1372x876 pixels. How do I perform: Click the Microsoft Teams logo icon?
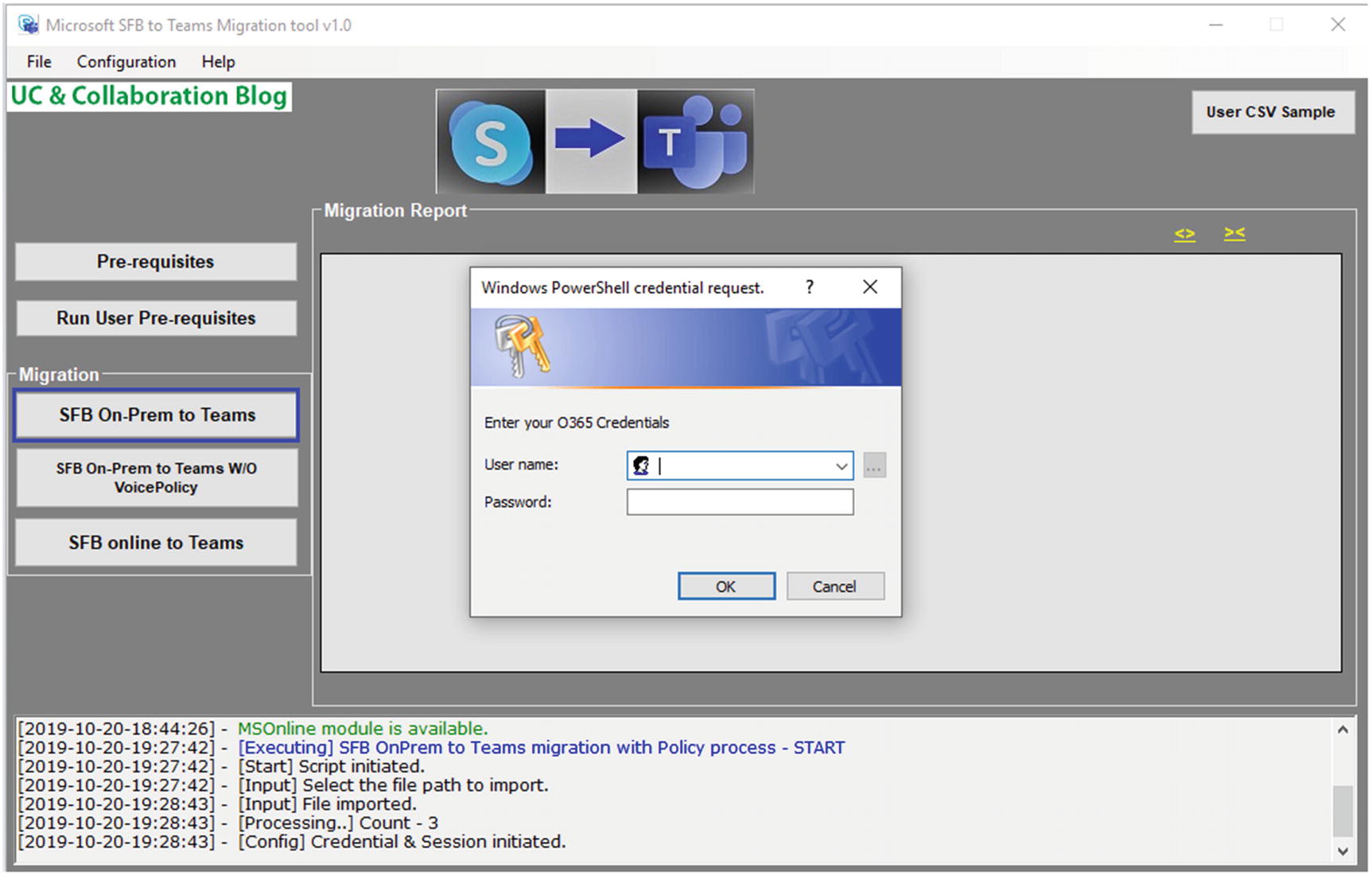coord(695,142)
